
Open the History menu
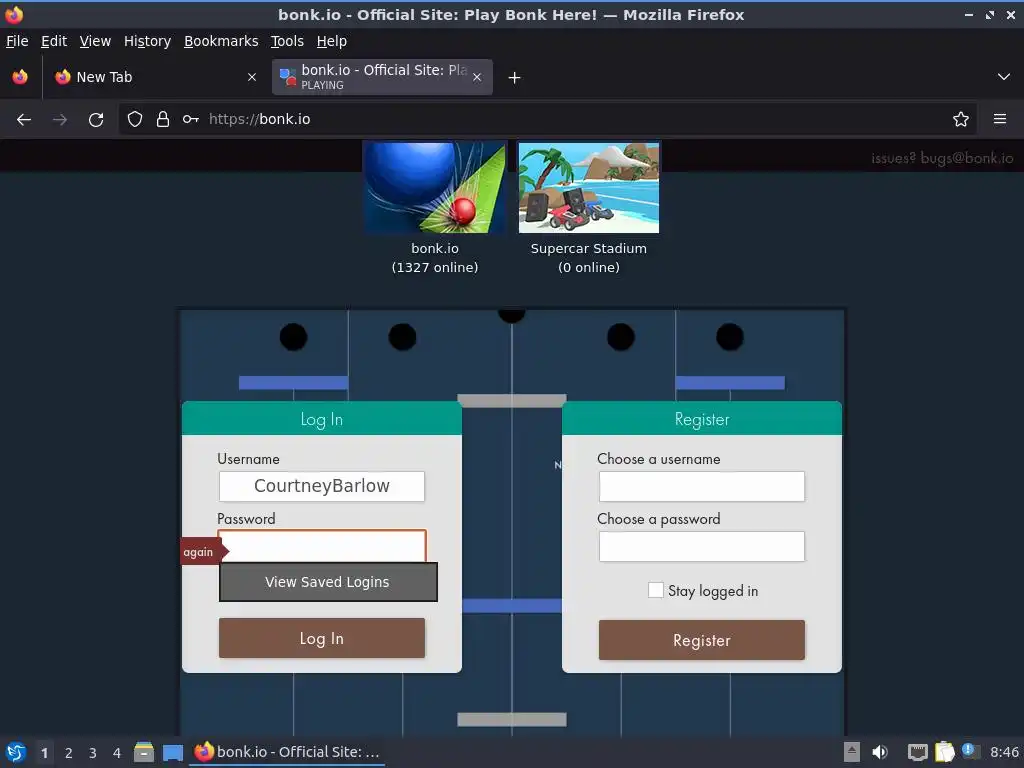[x=148, y=41]
